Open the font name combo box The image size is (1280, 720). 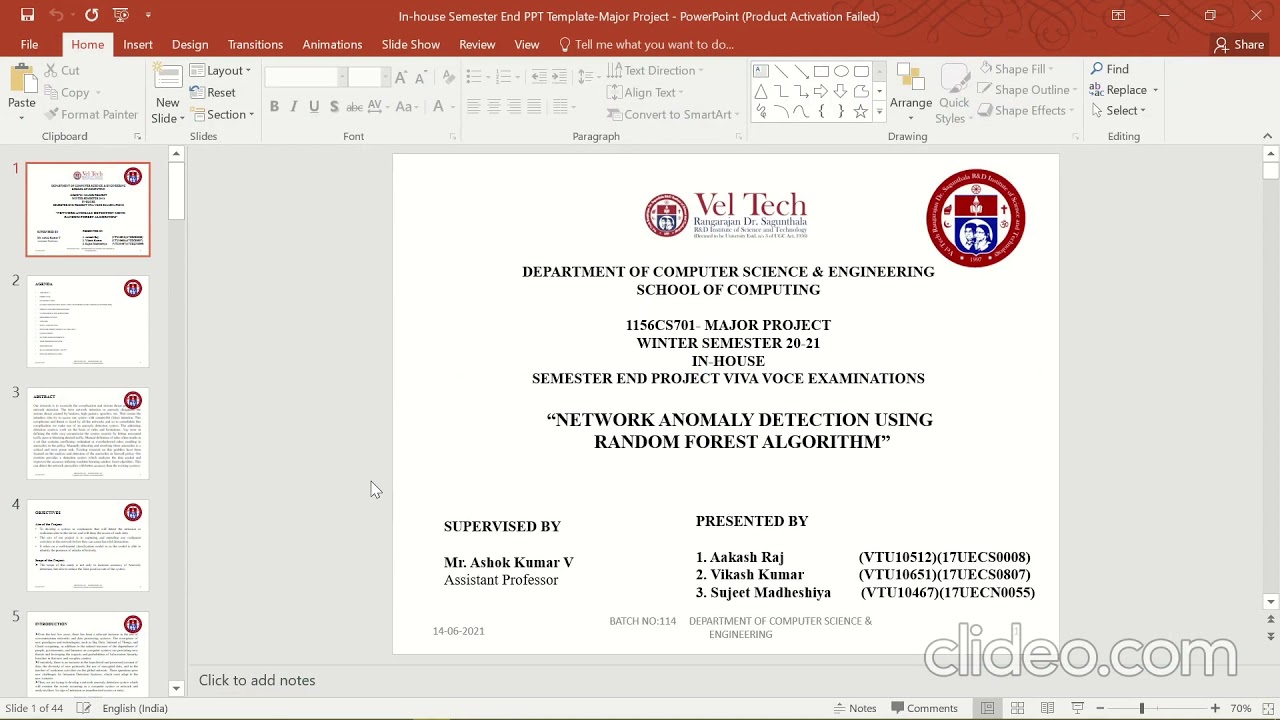[305, 77]
